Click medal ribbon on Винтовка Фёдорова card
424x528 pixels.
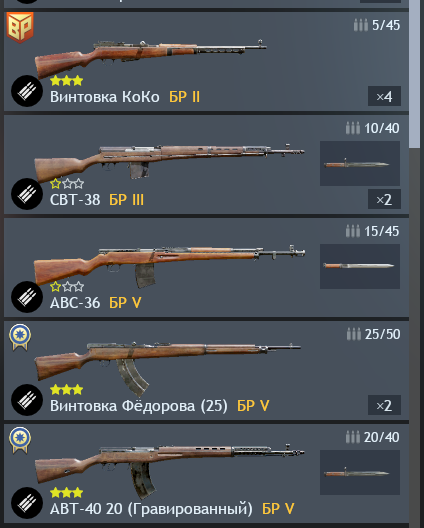click(x=20, y=337)
